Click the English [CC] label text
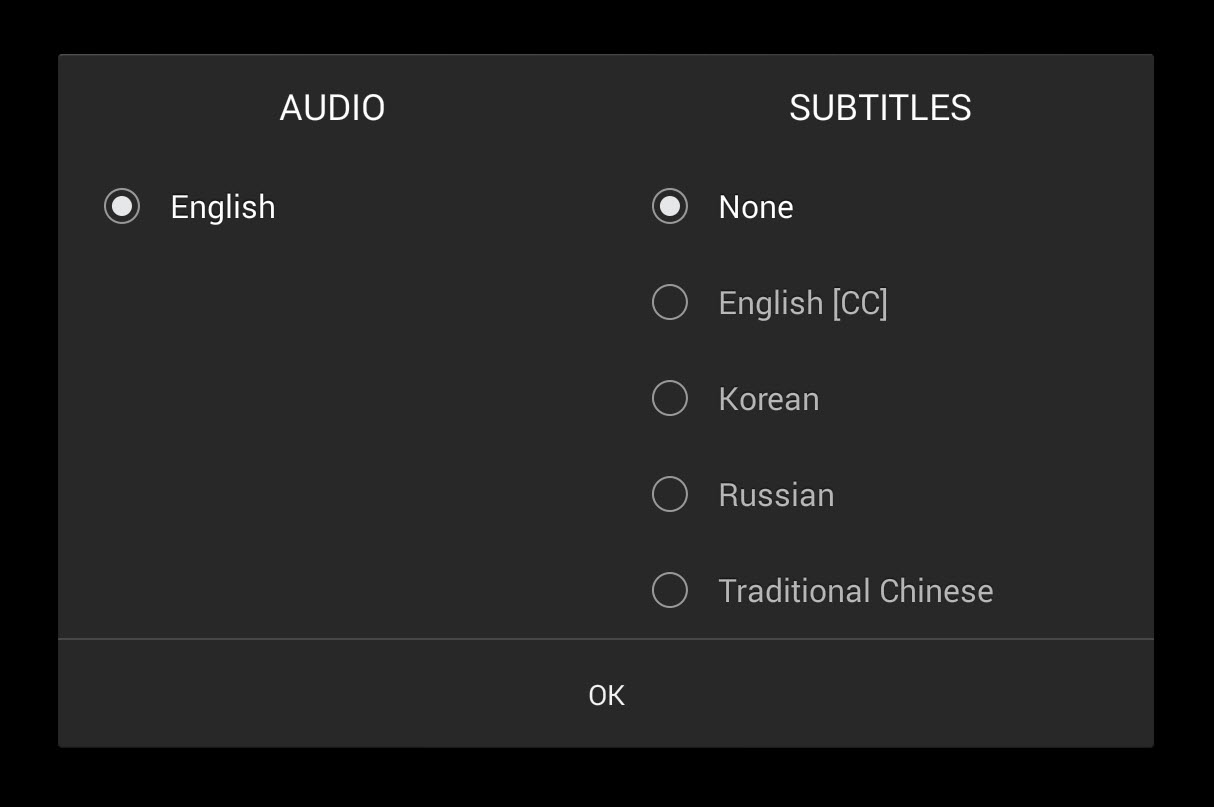 coord(803,303)
